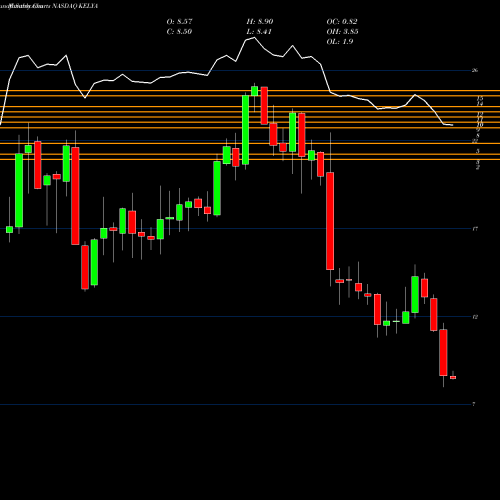The width and height of the screenshot is (500, 500).
Task: Click the price axis label 26
Action: [475, 70]
